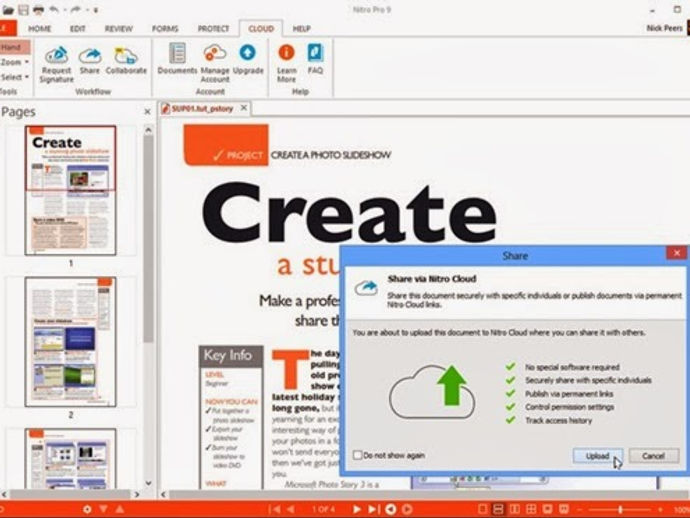
Task: Open the HELP ribbon tab
Action: coord(302,29)
